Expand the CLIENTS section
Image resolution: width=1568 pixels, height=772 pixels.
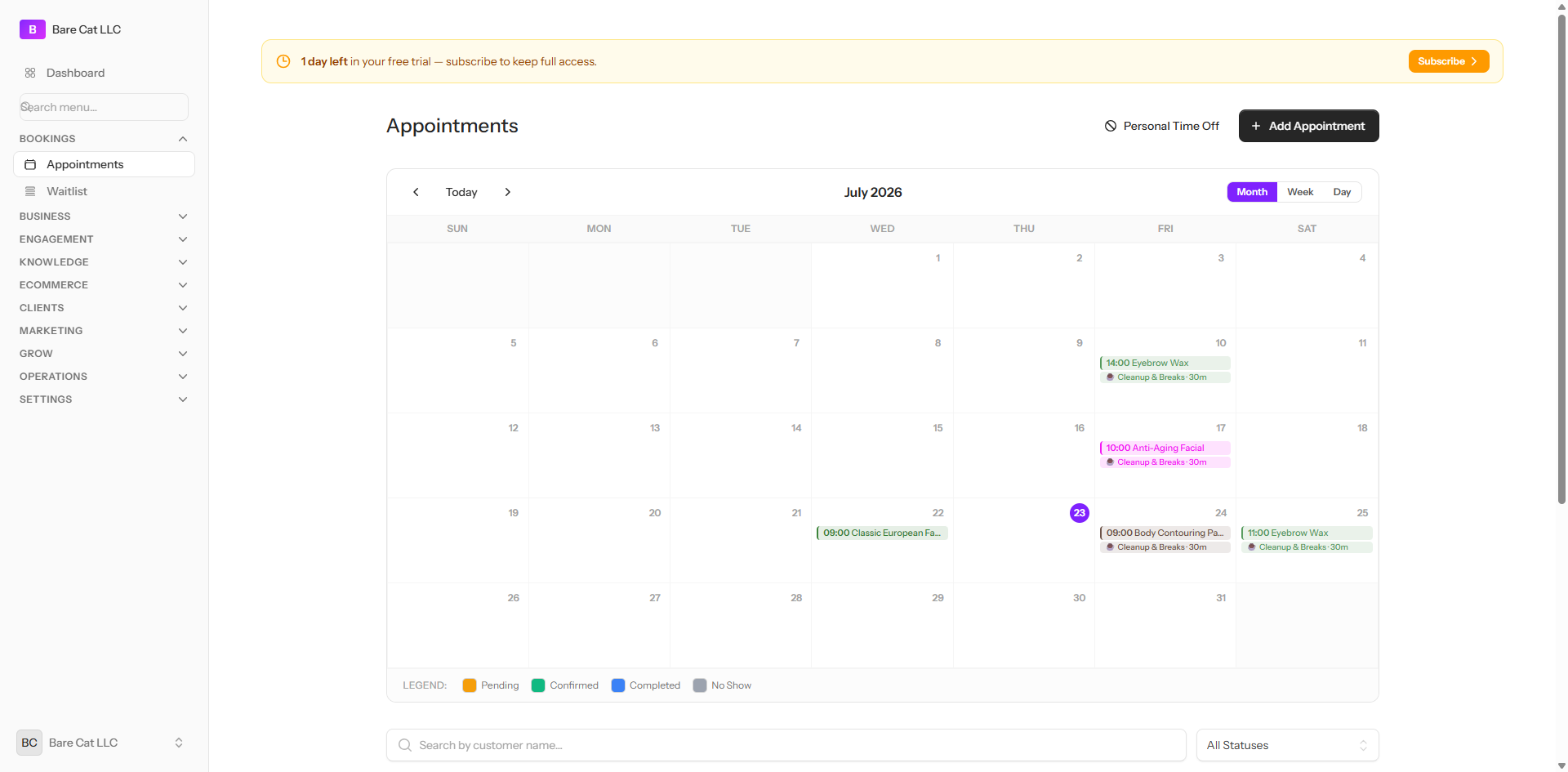104,308
